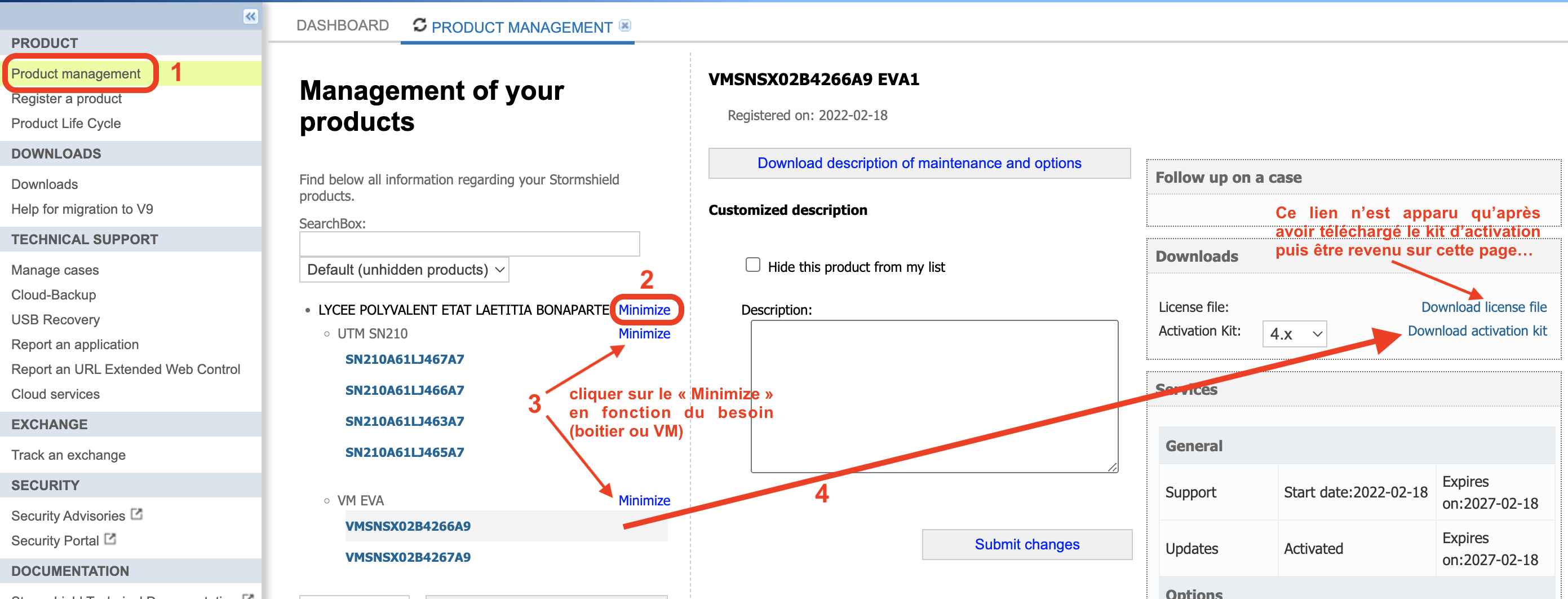Image resolution: width=1568 pixels, height=599 pixels.
Task: Switch to the Dashboard tab
Action: [x=342, y=25]
